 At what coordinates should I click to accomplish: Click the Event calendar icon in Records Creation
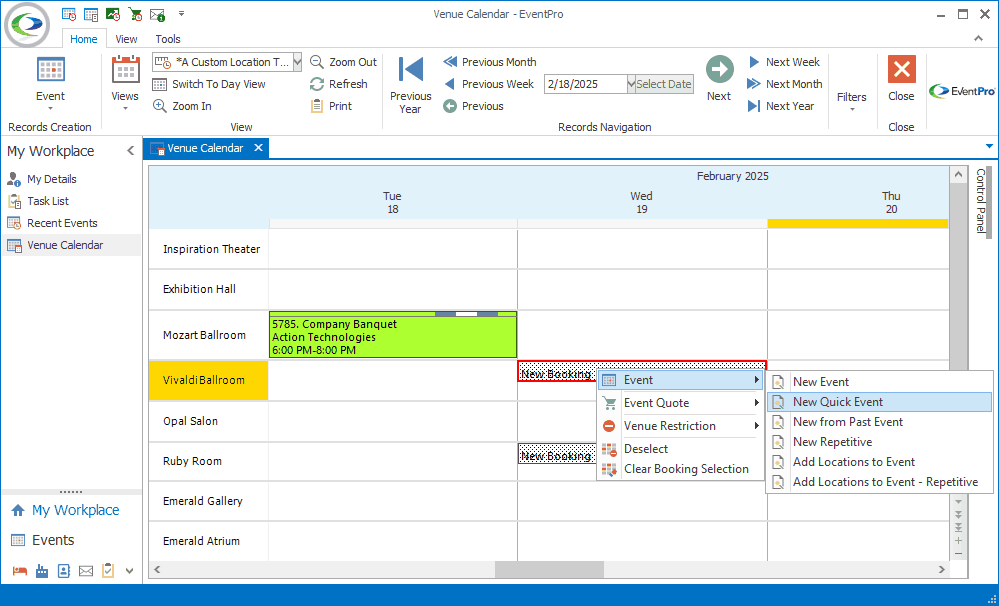pyautogui.click(x=50, y=70)
